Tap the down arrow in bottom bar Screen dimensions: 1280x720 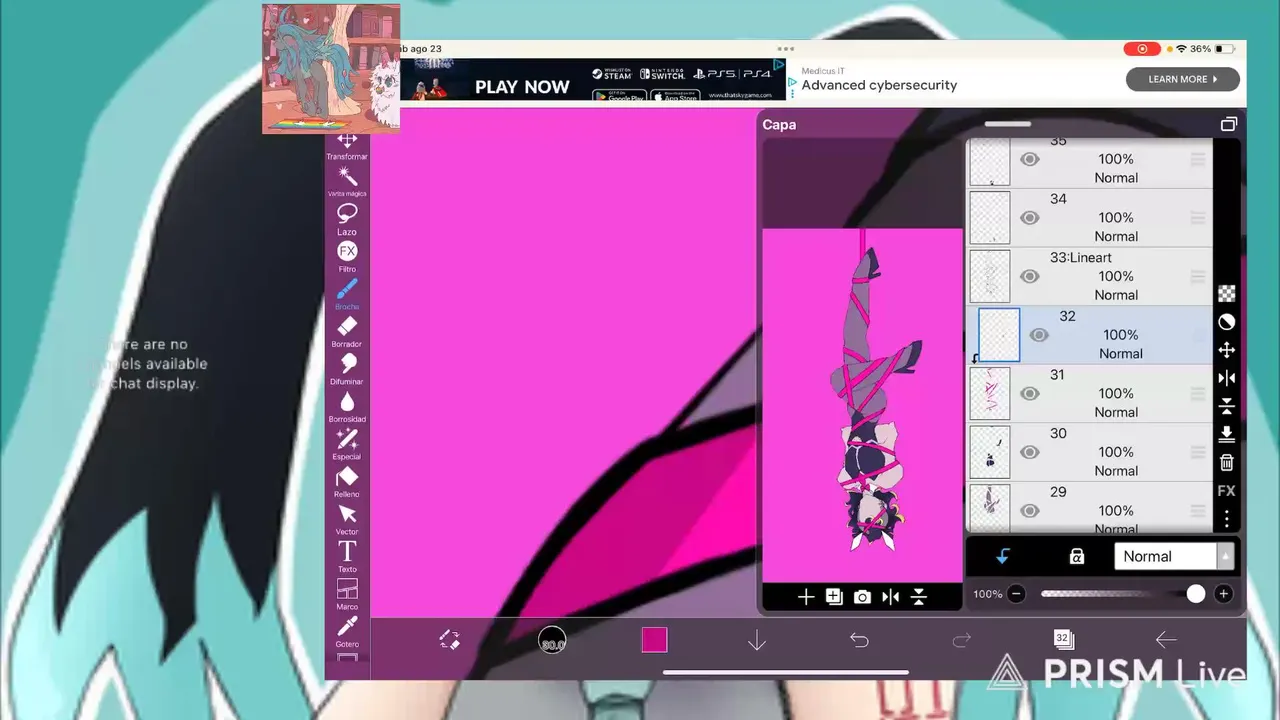(757, 640)
